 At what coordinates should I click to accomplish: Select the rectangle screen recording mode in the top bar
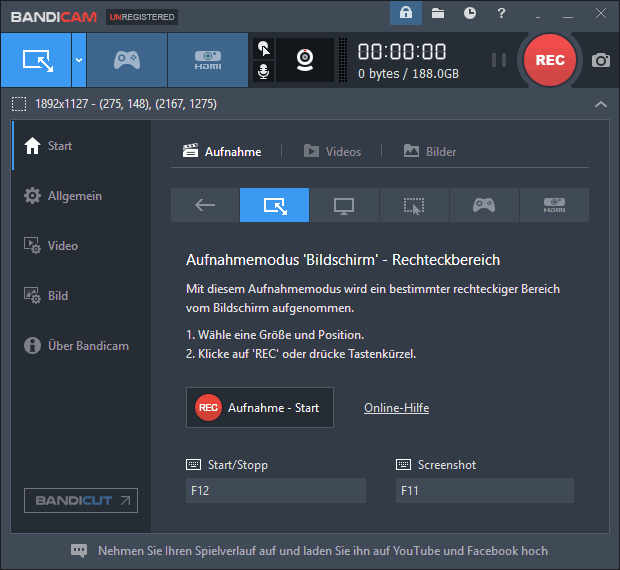[36, 60]
